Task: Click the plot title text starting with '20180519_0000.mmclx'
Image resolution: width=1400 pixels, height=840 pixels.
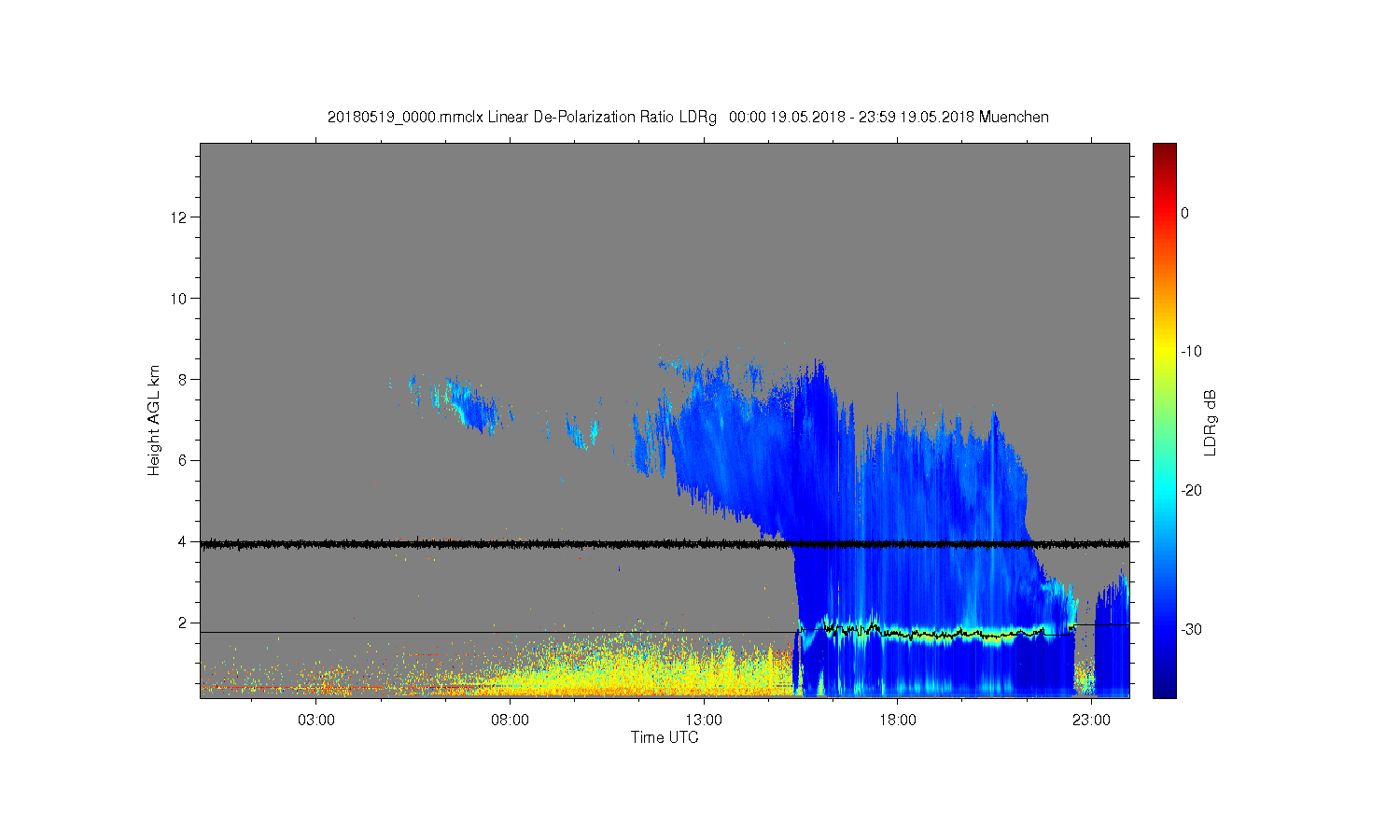Action: click(688, 118)
